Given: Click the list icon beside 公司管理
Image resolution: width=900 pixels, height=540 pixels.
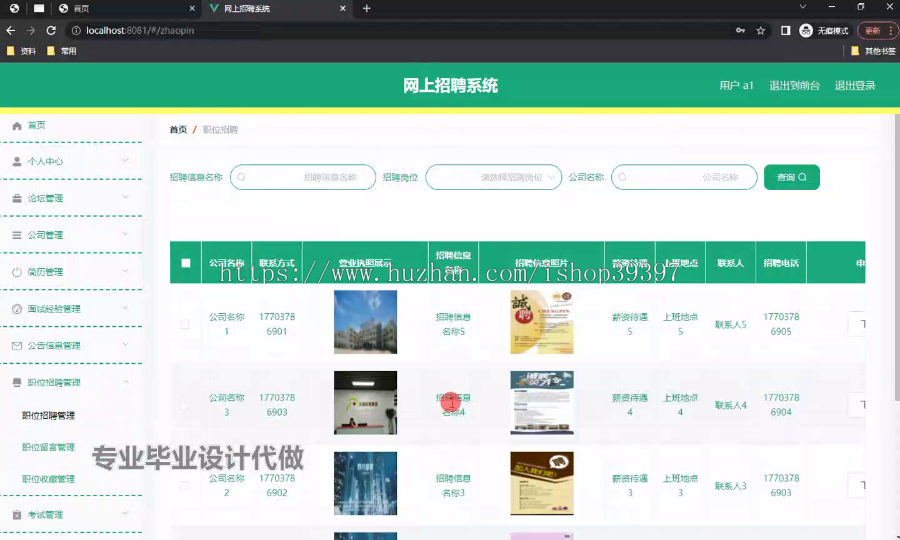Looking at the screenshot, I should (17, 235).
